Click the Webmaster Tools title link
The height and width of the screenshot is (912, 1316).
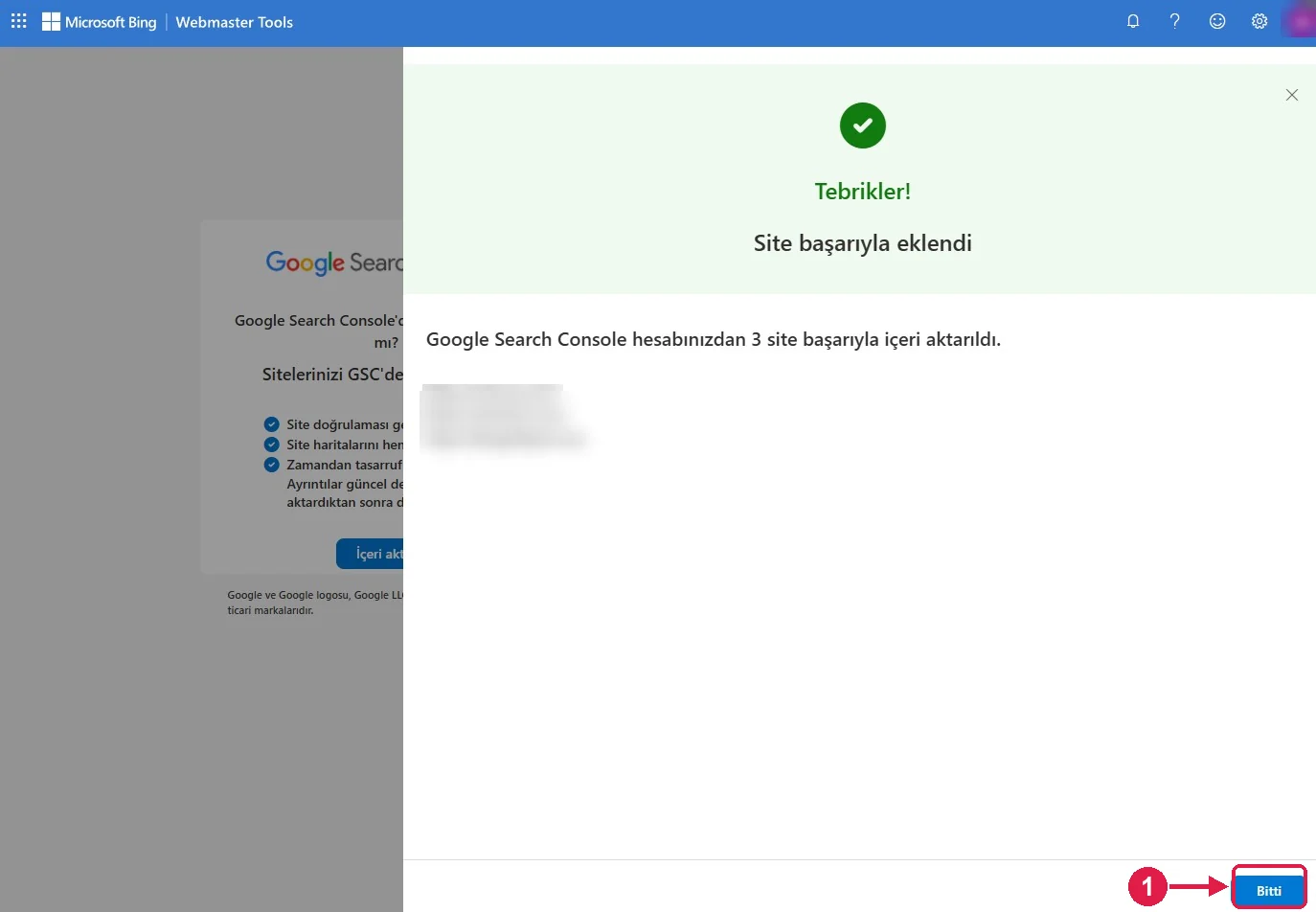235,22
